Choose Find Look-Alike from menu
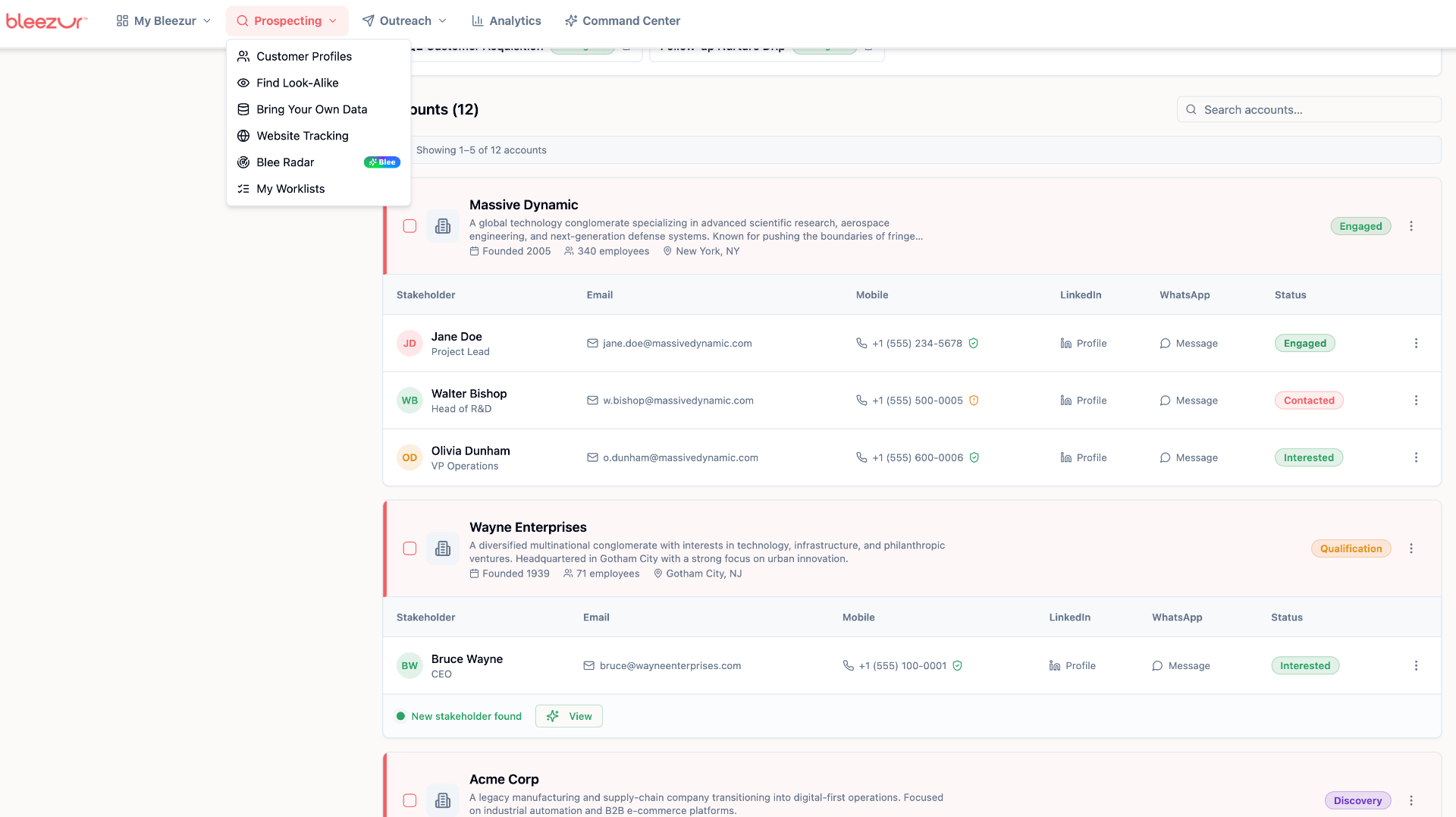This screenshot has width=1456, height=817. (318, 83)
